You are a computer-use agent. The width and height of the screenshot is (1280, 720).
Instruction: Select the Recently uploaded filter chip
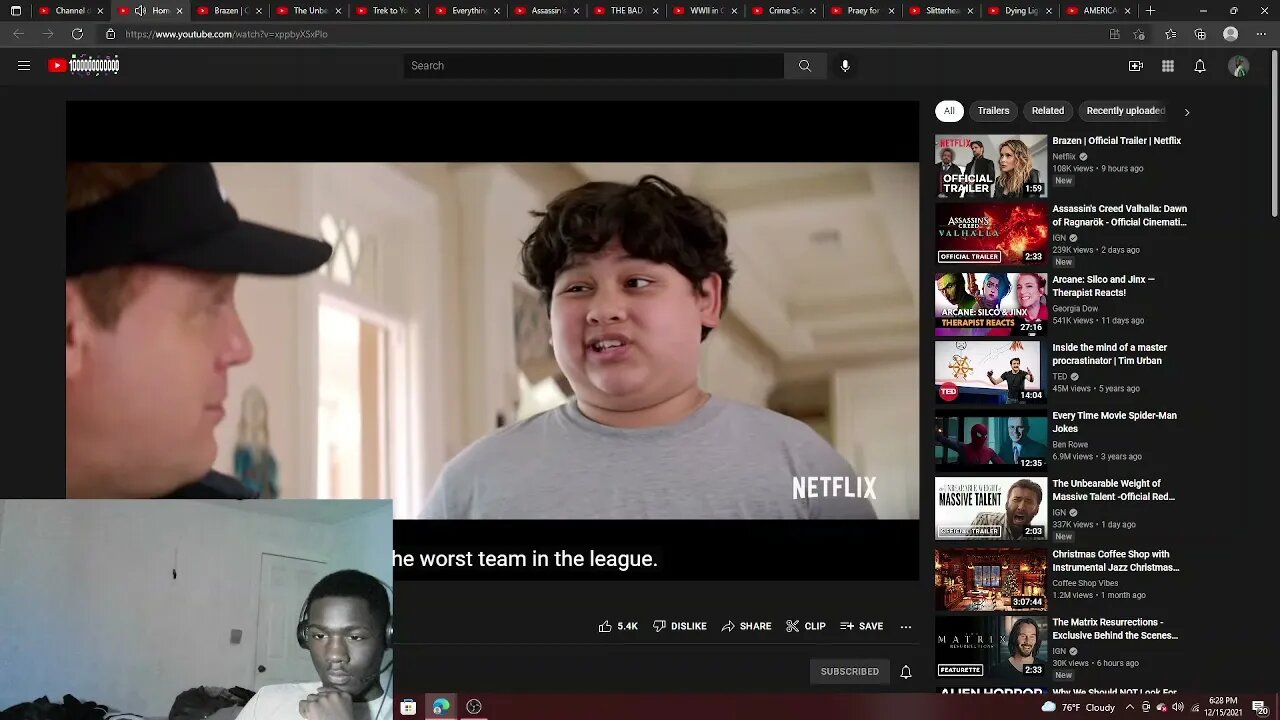click(x=1125, y=111)
